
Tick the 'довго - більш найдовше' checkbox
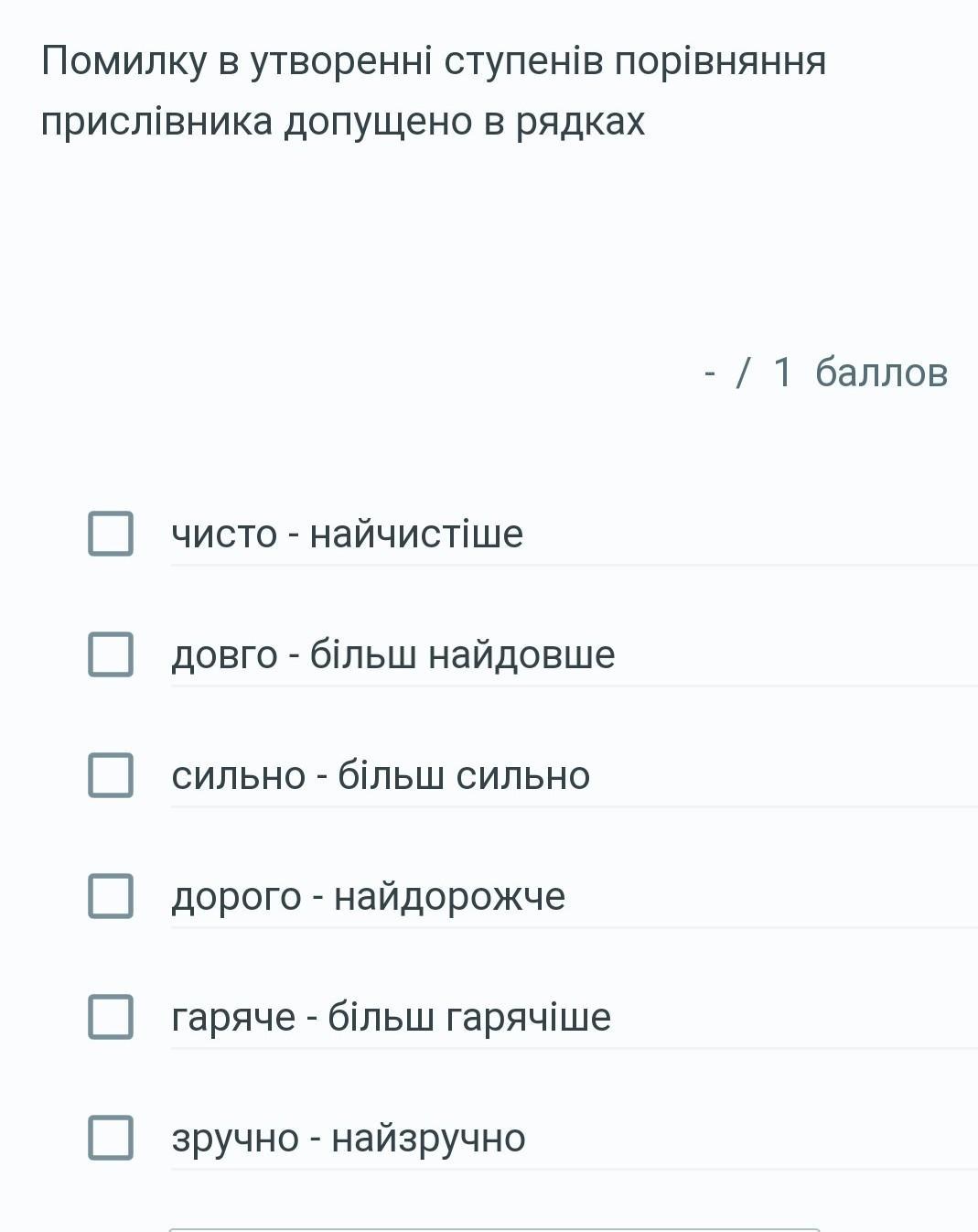[111, 654]
